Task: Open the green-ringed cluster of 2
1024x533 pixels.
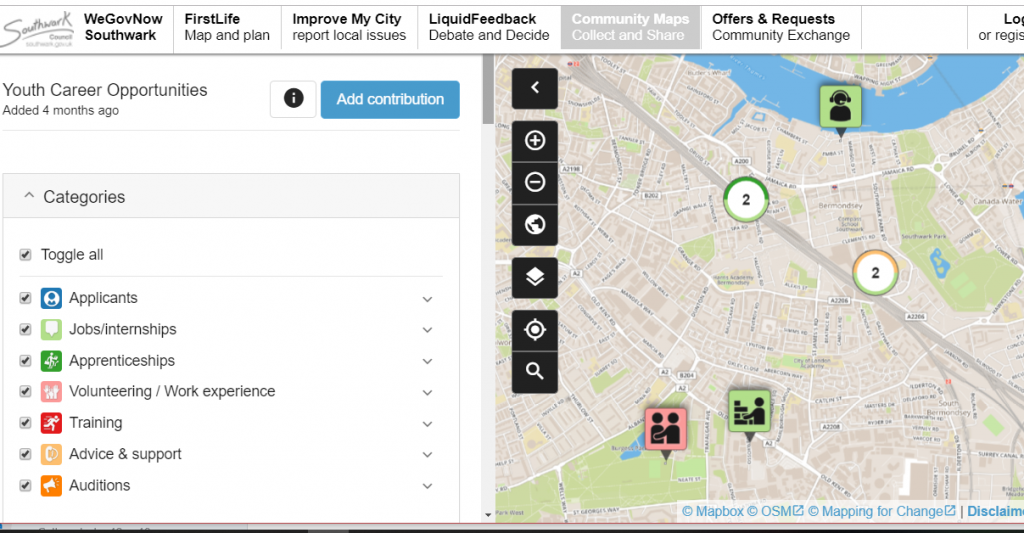Action: pyautogui.click(x=746, y=200)
